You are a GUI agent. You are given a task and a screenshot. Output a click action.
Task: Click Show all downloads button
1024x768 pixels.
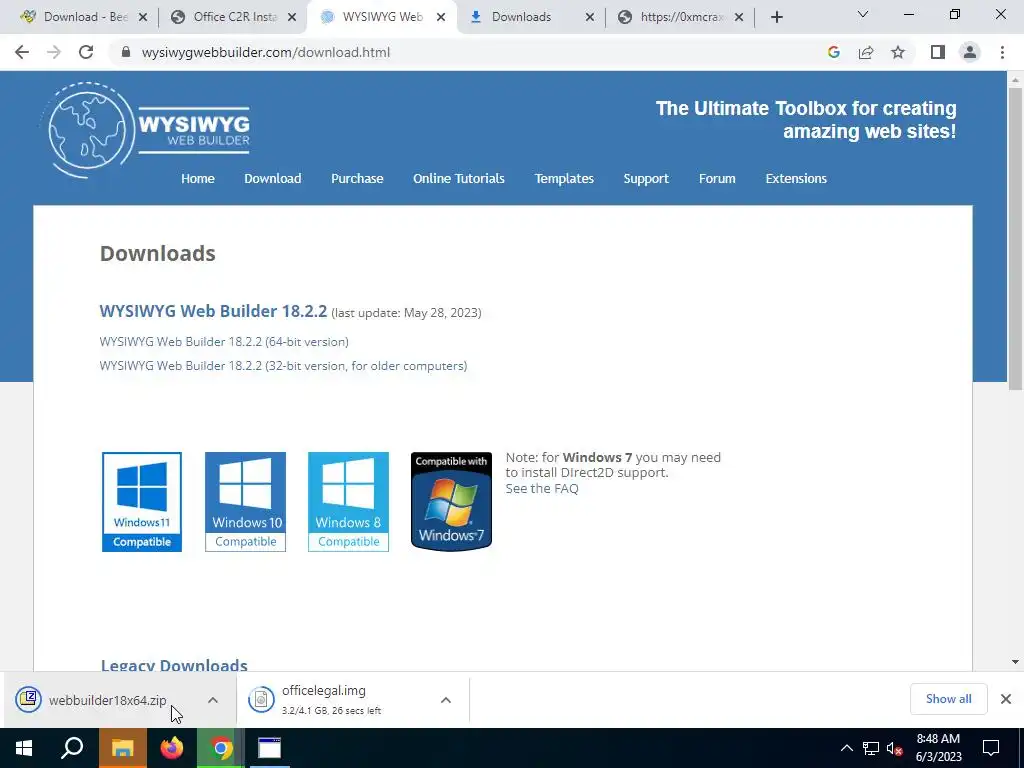[x=948, y=699]
